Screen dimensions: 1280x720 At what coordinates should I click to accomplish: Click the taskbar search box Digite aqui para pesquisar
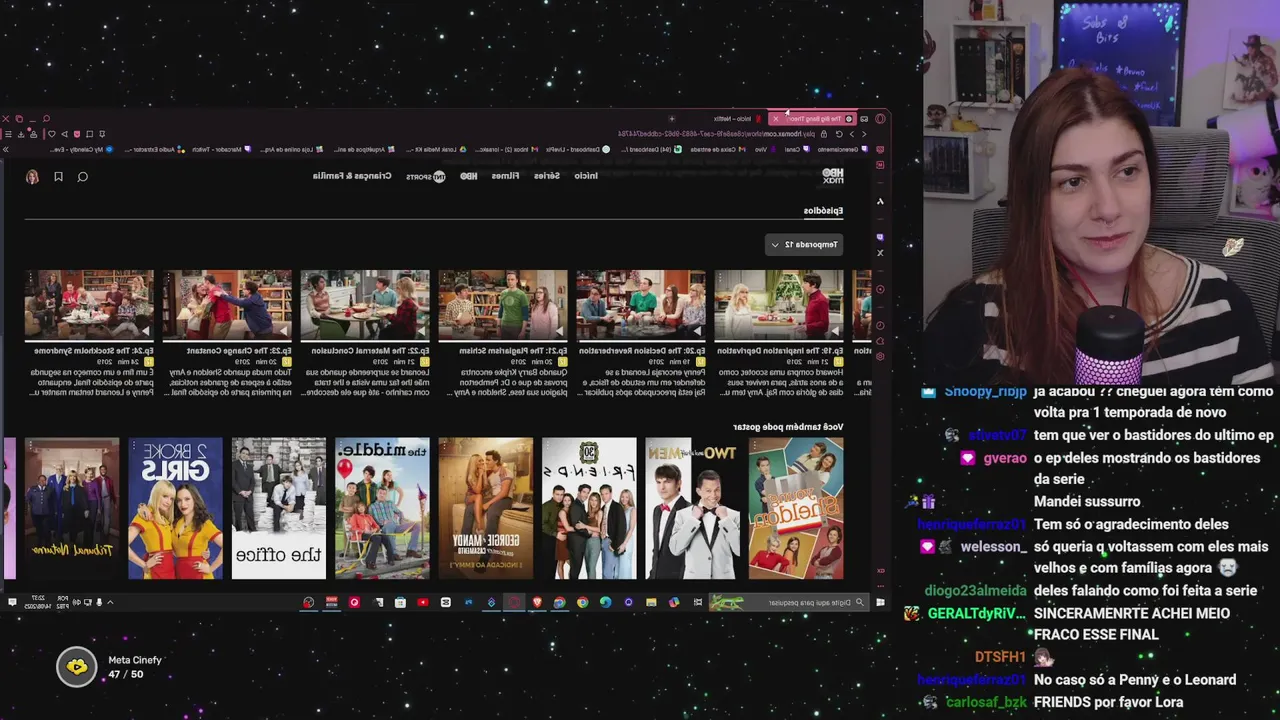coord(790,602)
